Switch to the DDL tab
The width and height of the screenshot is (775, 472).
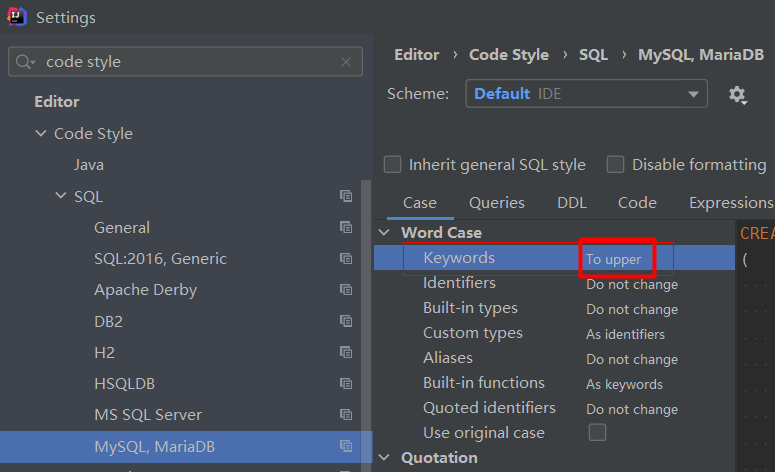[x=572, y=203]
